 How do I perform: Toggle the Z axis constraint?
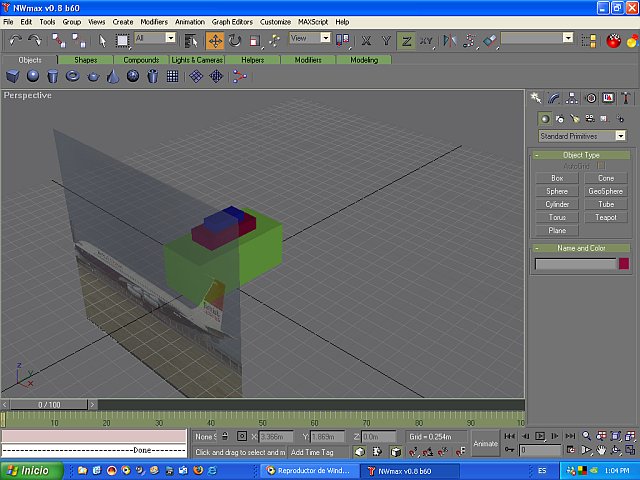coord(406,40)
